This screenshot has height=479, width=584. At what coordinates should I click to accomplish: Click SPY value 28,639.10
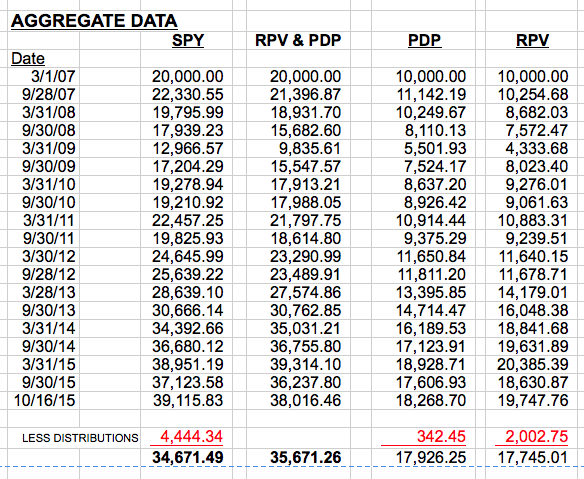click(188, 292)
